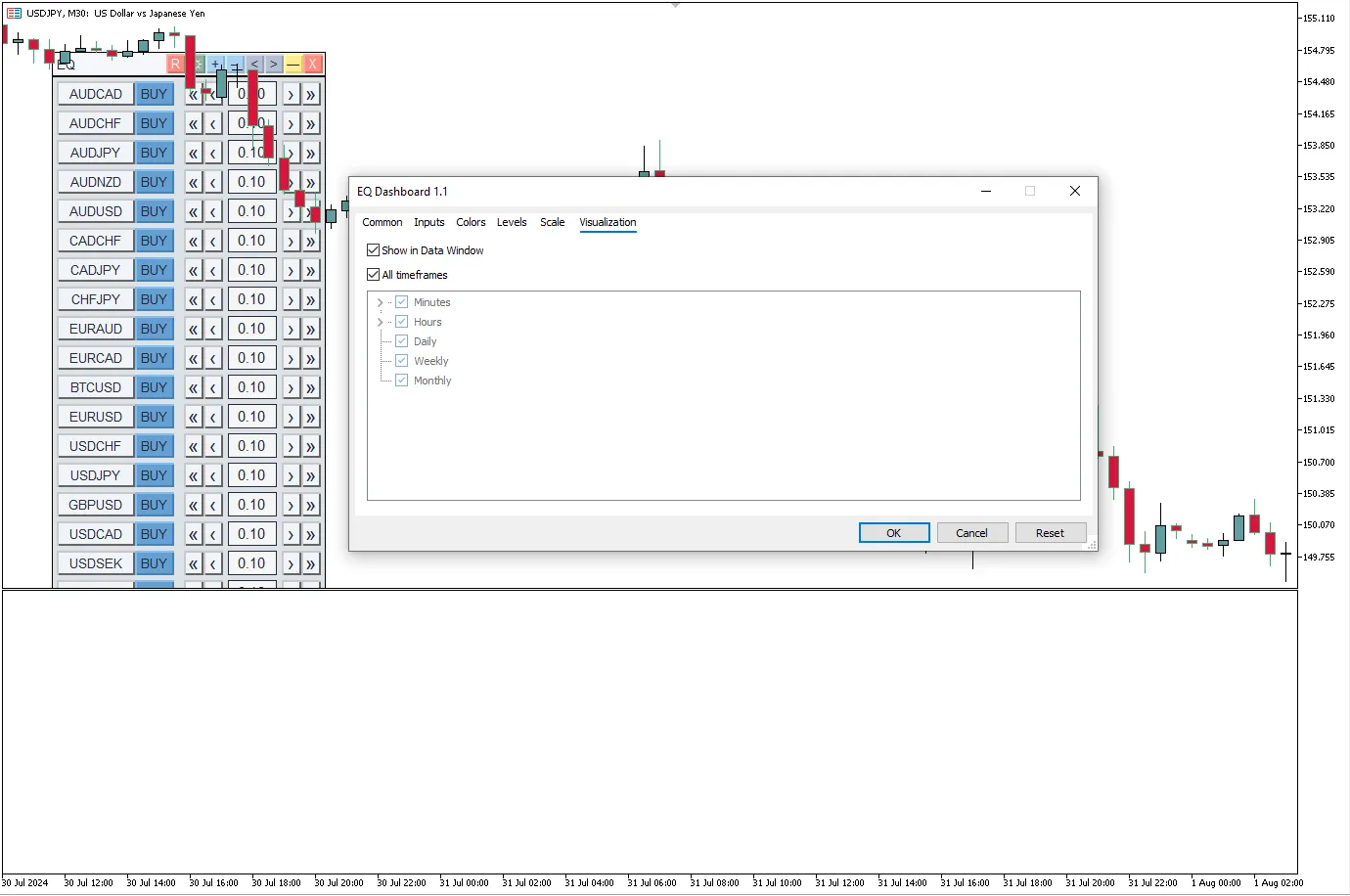The height and width of the screenshot is (896, 1350).
Task: Click the BUY button in the EURCAD row
Action: [x=154, y=358]
